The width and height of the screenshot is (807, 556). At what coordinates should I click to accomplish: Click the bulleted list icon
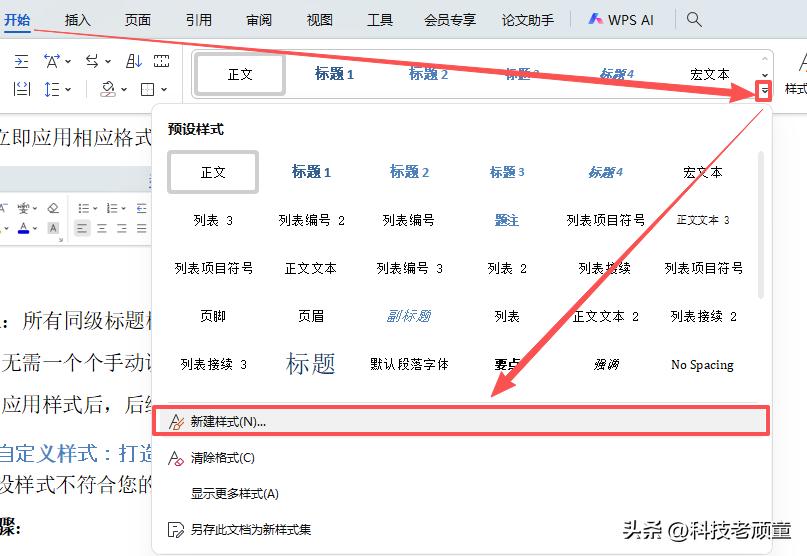tap(83, 208)
